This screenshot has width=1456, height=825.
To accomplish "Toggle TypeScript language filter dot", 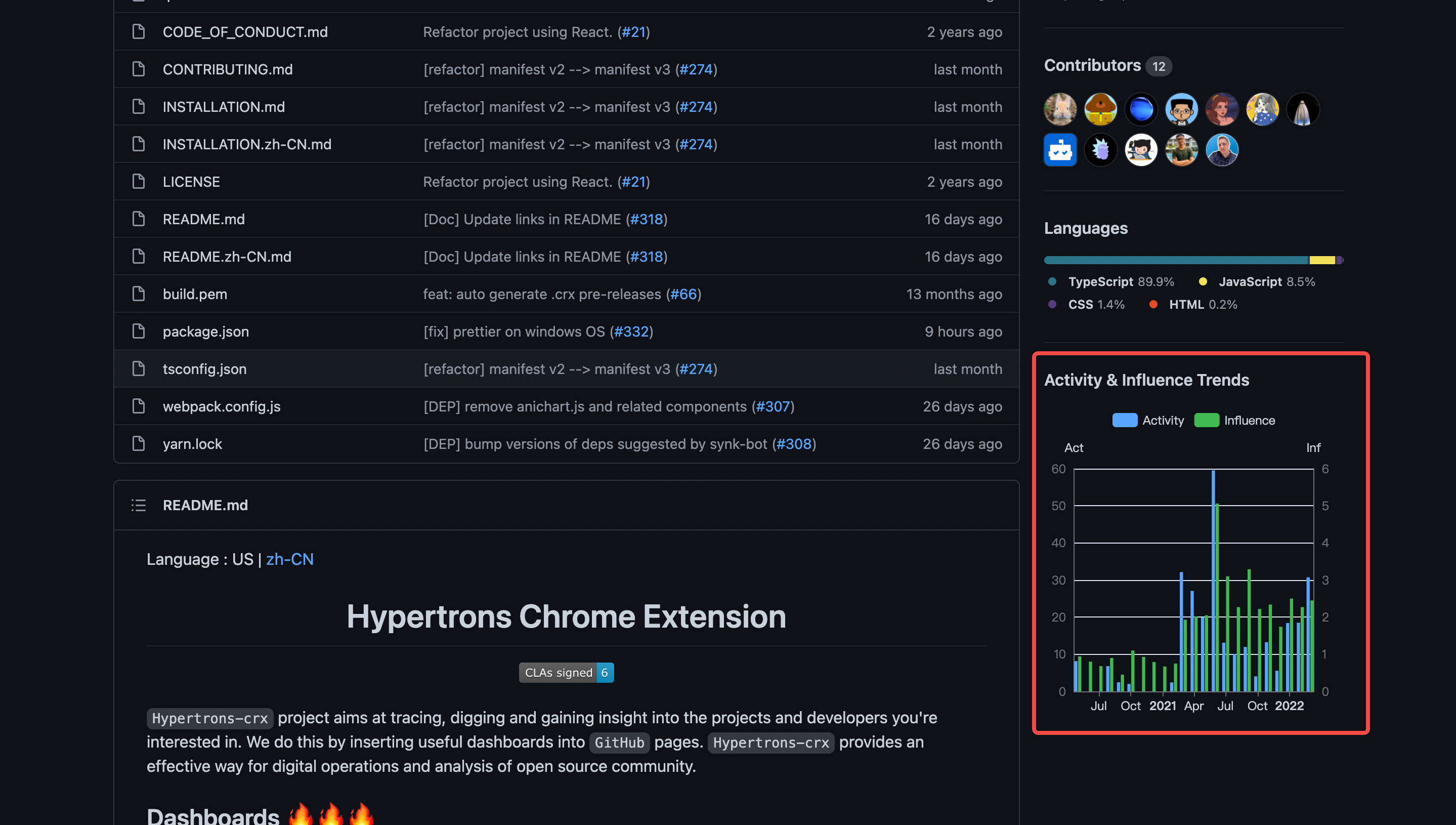I will (1052, 281).
